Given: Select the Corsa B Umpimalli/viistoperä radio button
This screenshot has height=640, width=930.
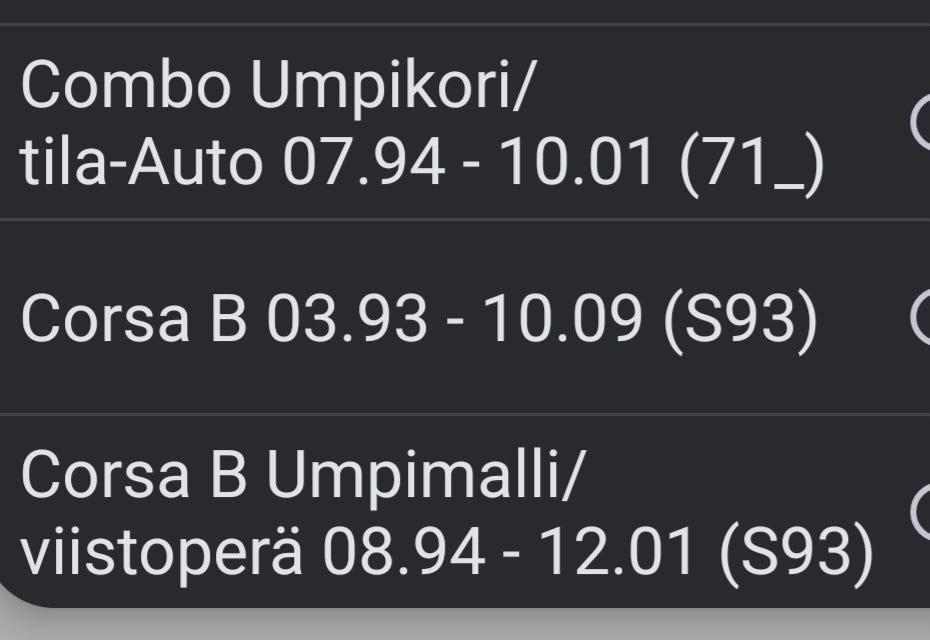Looking at the screenshot, I should 922,511.
